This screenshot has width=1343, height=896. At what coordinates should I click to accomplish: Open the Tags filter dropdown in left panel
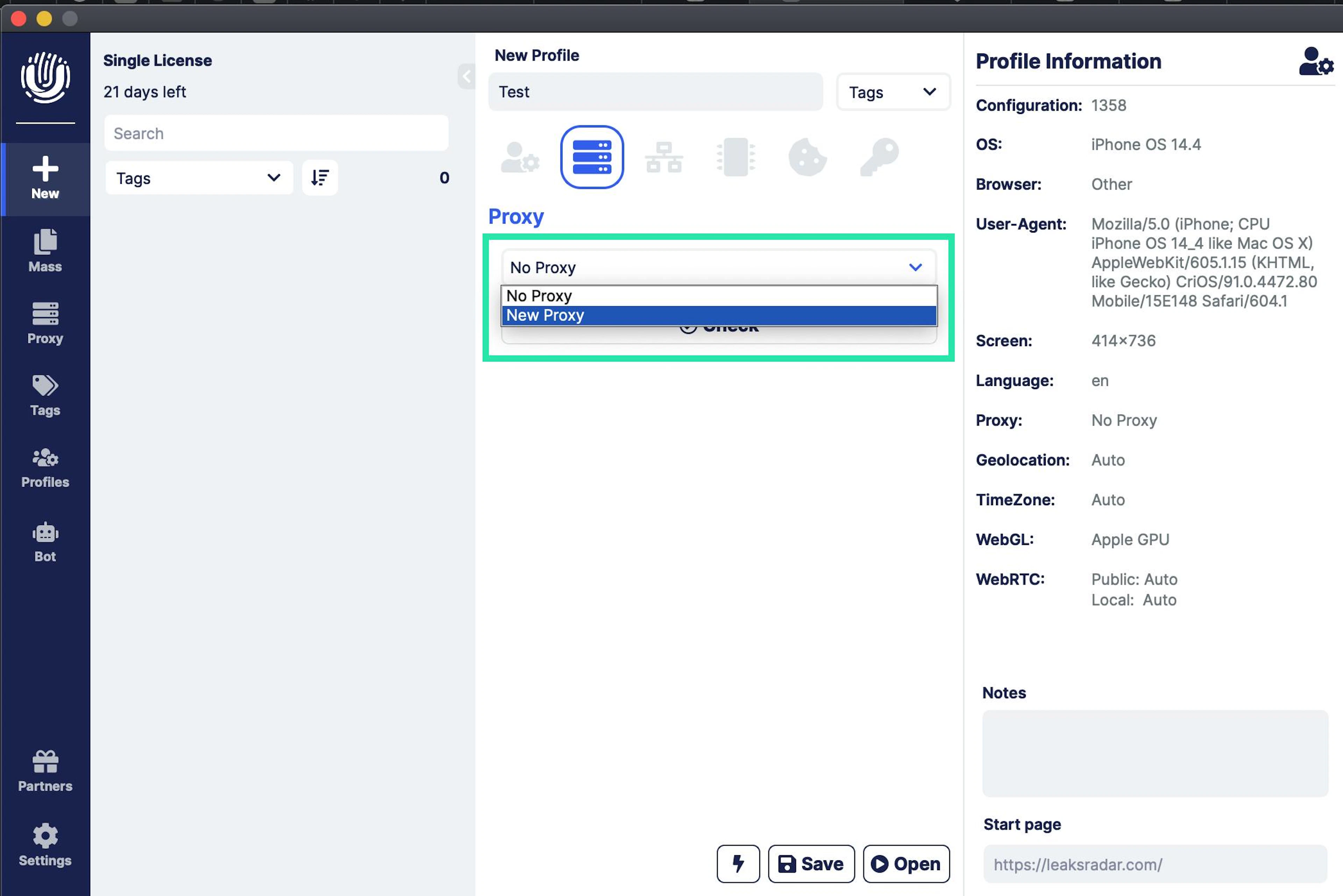199,178
